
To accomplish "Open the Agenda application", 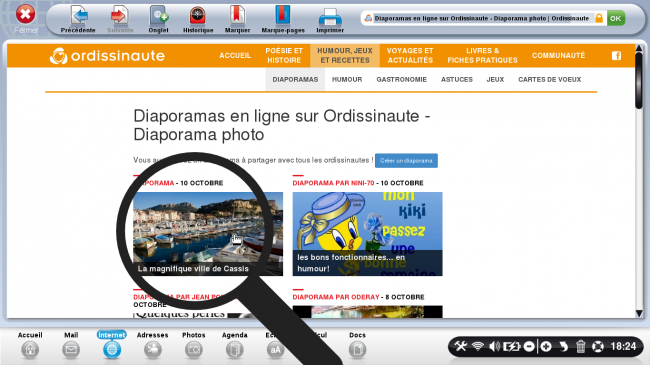I will (235, 345).
